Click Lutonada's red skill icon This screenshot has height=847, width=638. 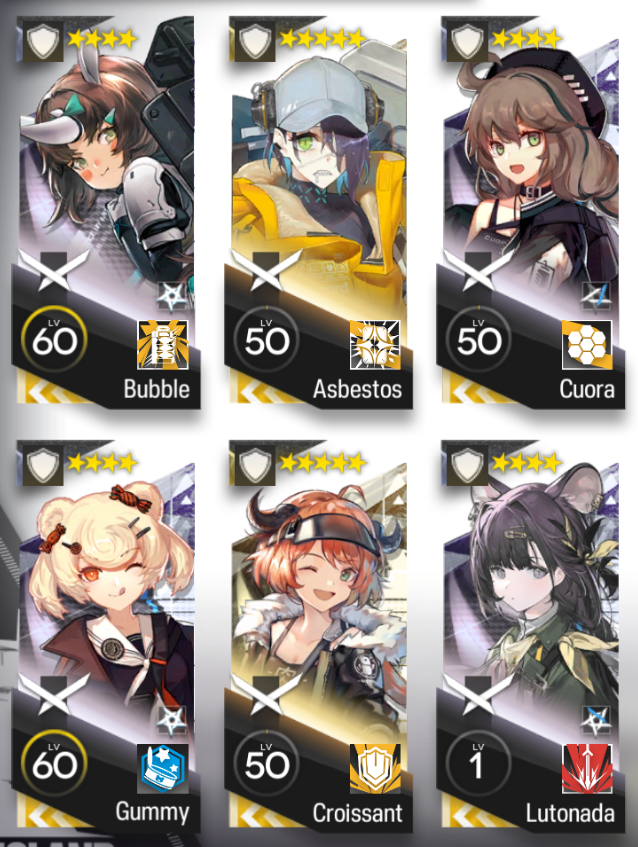(587, 769)
